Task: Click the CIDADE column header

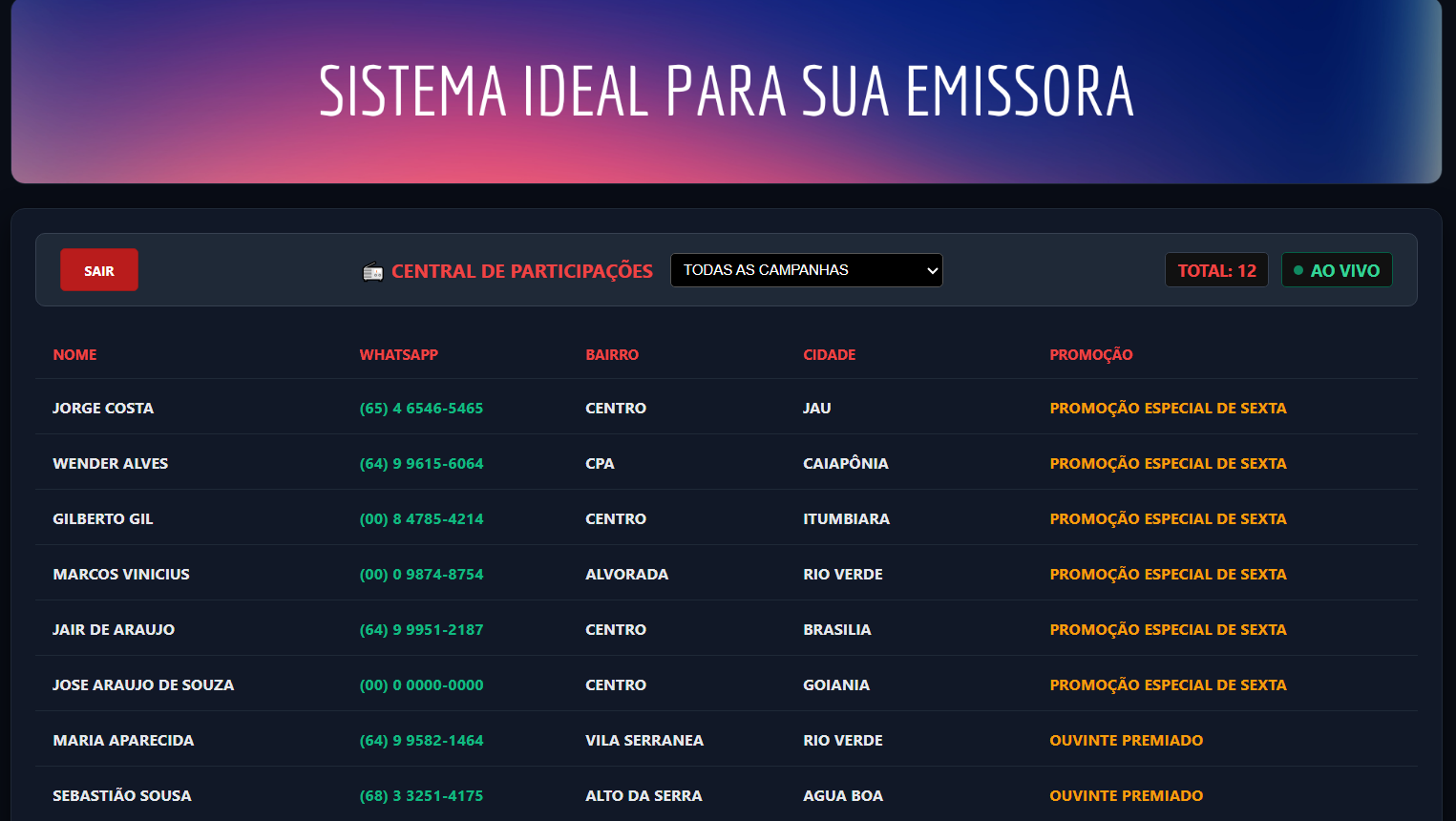Action: pos(829,354)
